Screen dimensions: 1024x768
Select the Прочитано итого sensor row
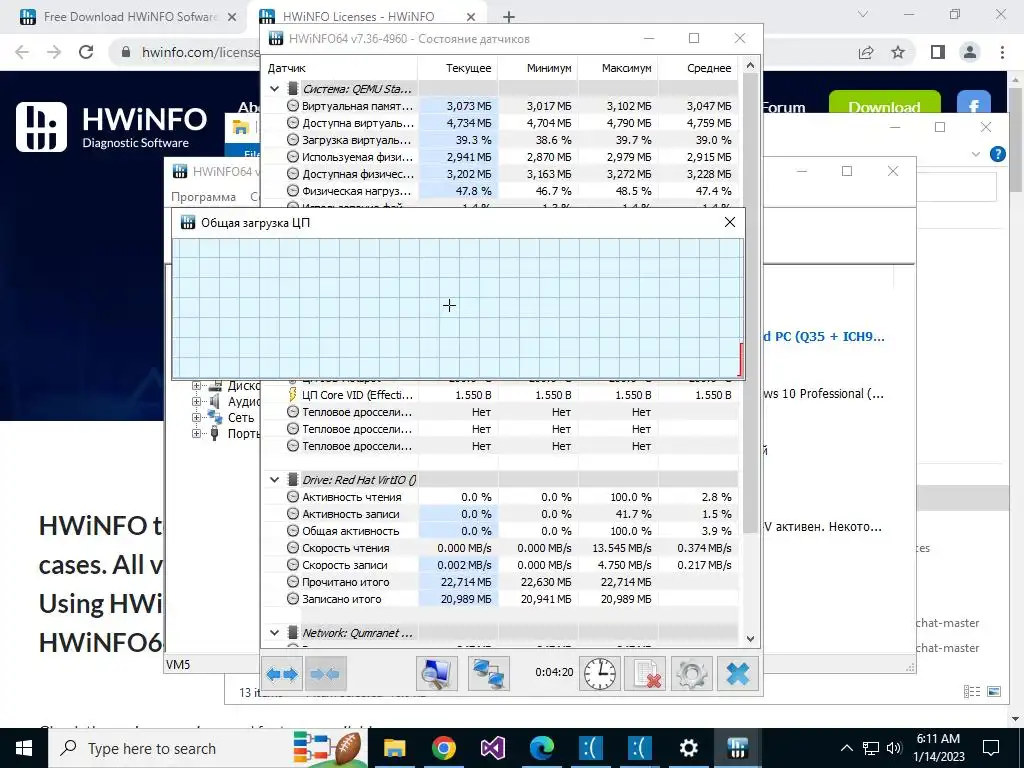pos(500,582)
